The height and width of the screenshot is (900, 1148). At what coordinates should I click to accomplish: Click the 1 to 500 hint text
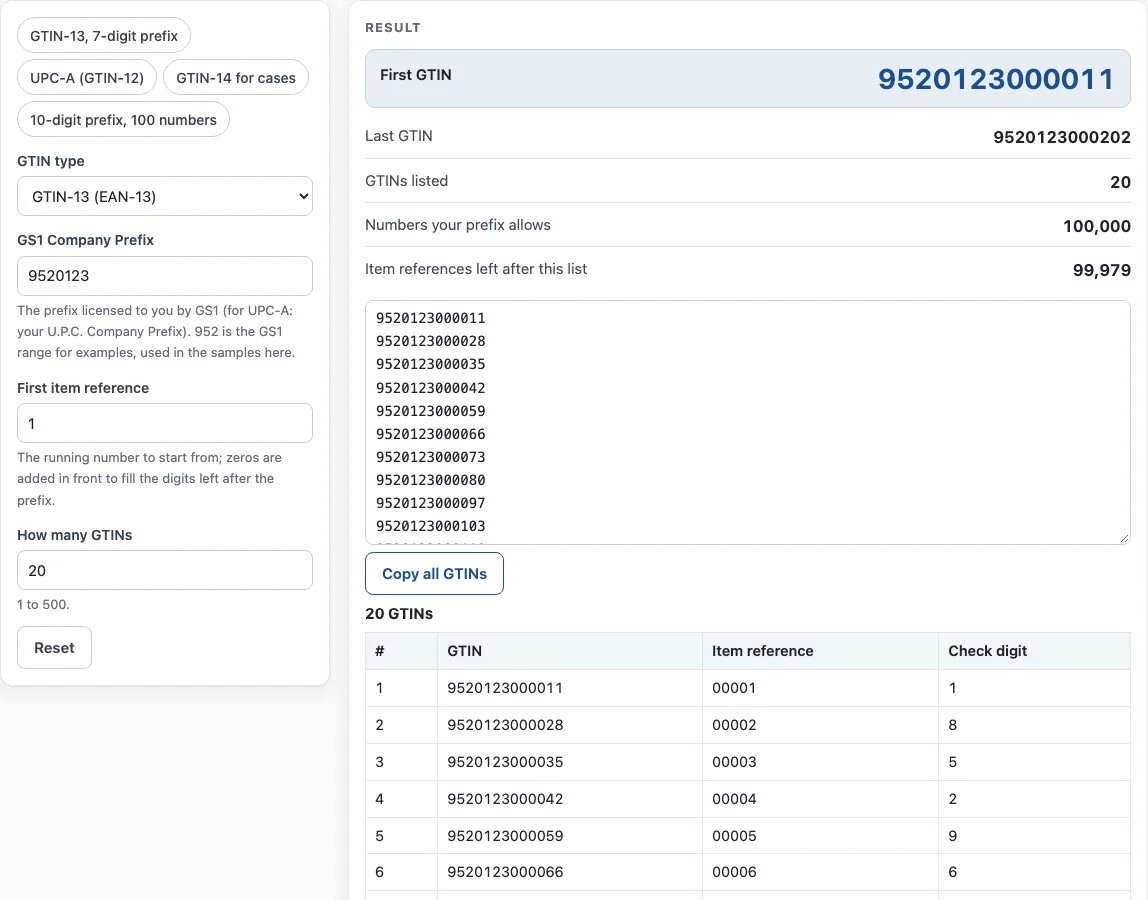point(43,605)
